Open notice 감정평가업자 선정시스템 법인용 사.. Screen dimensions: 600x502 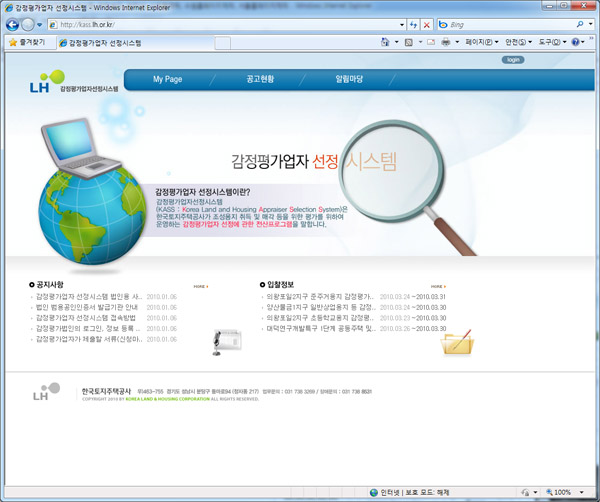pos(89,297)
